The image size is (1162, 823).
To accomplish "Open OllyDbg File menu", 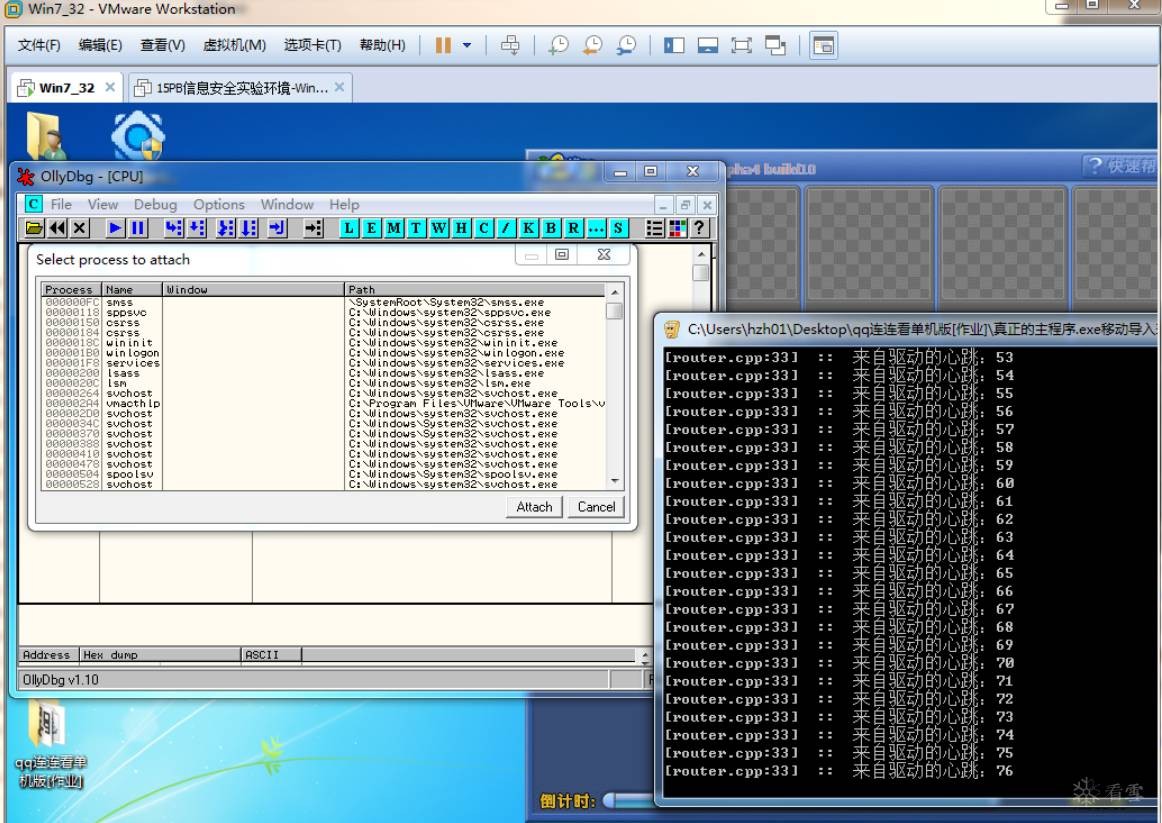I will [x=61, y=204].
